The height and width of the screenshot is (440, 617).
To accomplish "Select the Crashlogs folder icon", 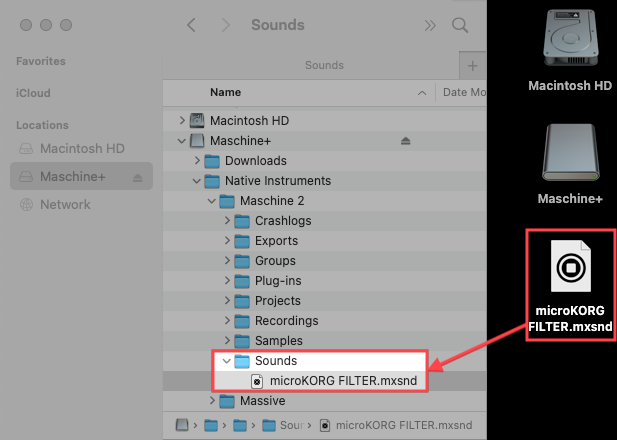I will click(x=242, y=221).
